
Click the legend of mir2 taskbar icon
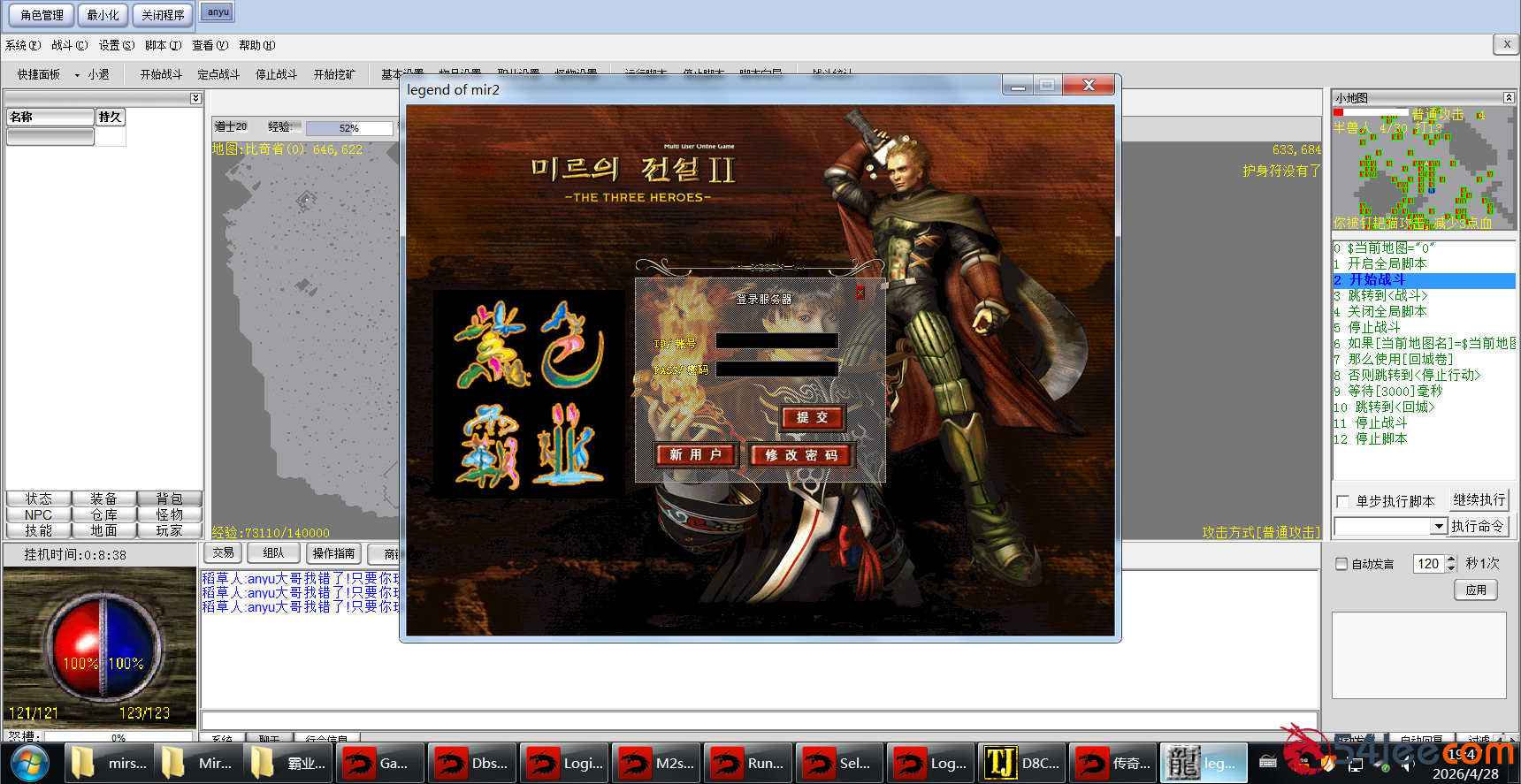click(x=1203, y=763)
